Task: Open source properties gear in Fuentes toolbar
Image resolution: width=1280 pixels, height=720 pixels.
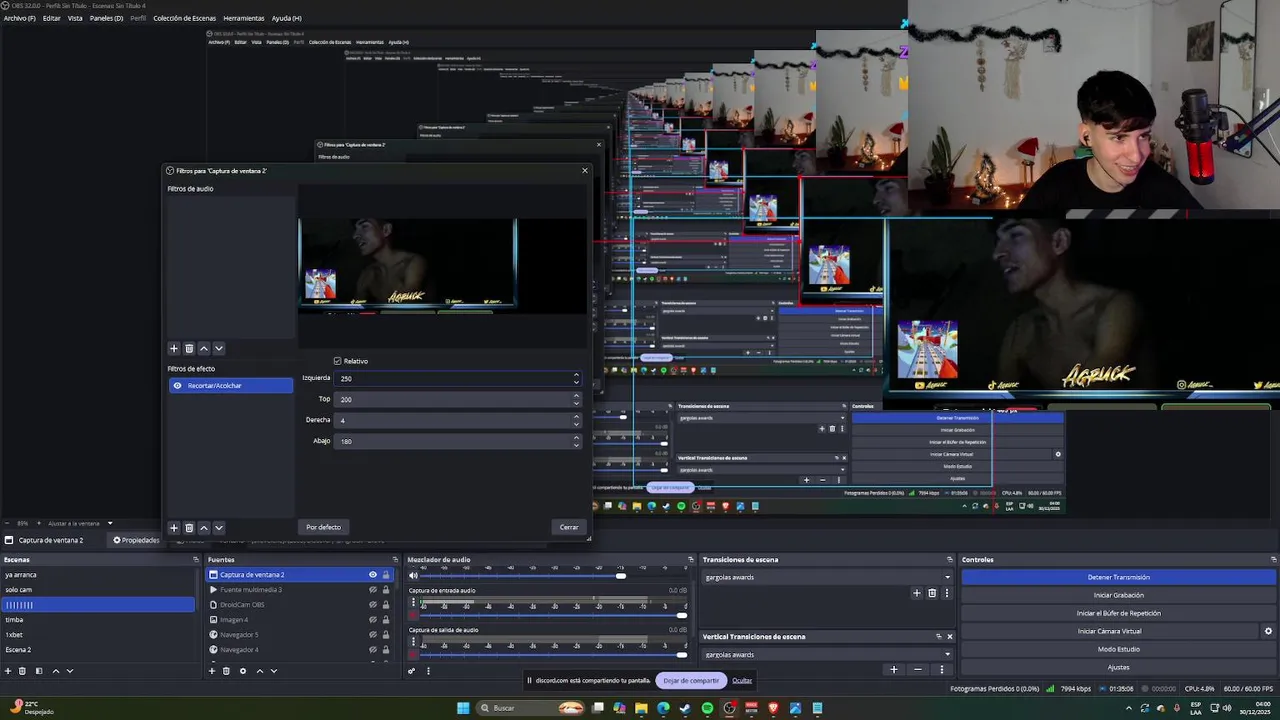Action: point(243,671)
